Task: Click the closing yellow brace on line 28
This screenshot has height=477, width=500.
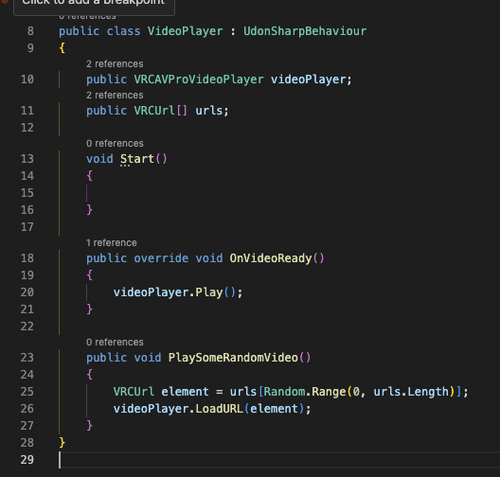Action: [x=62, y=443]
